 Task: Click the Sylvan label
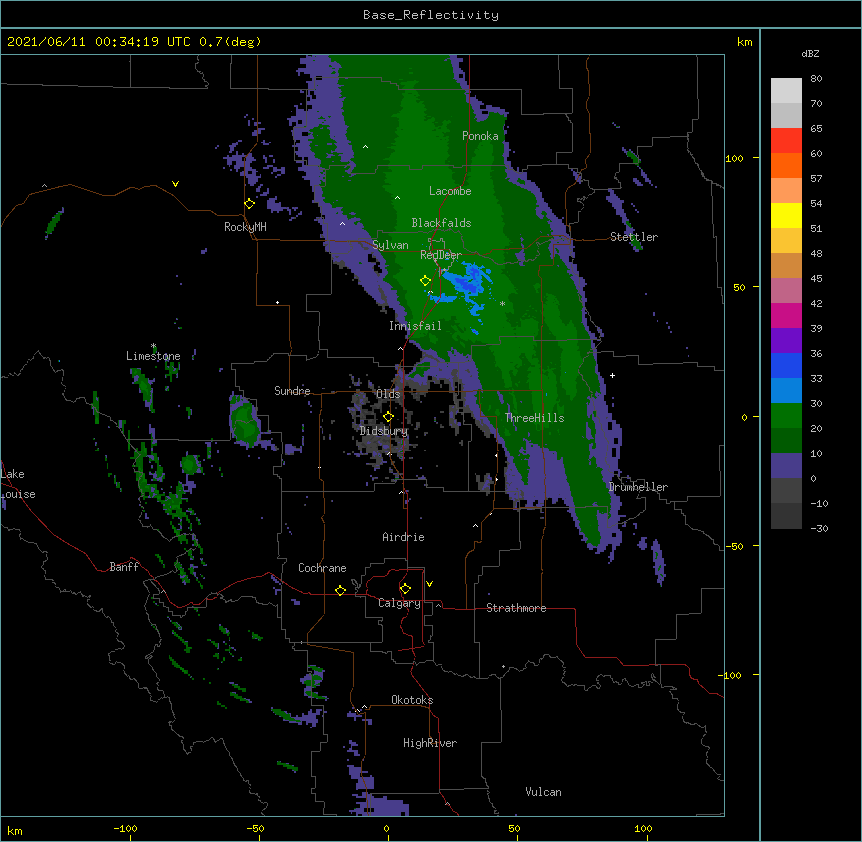(390, 245)
